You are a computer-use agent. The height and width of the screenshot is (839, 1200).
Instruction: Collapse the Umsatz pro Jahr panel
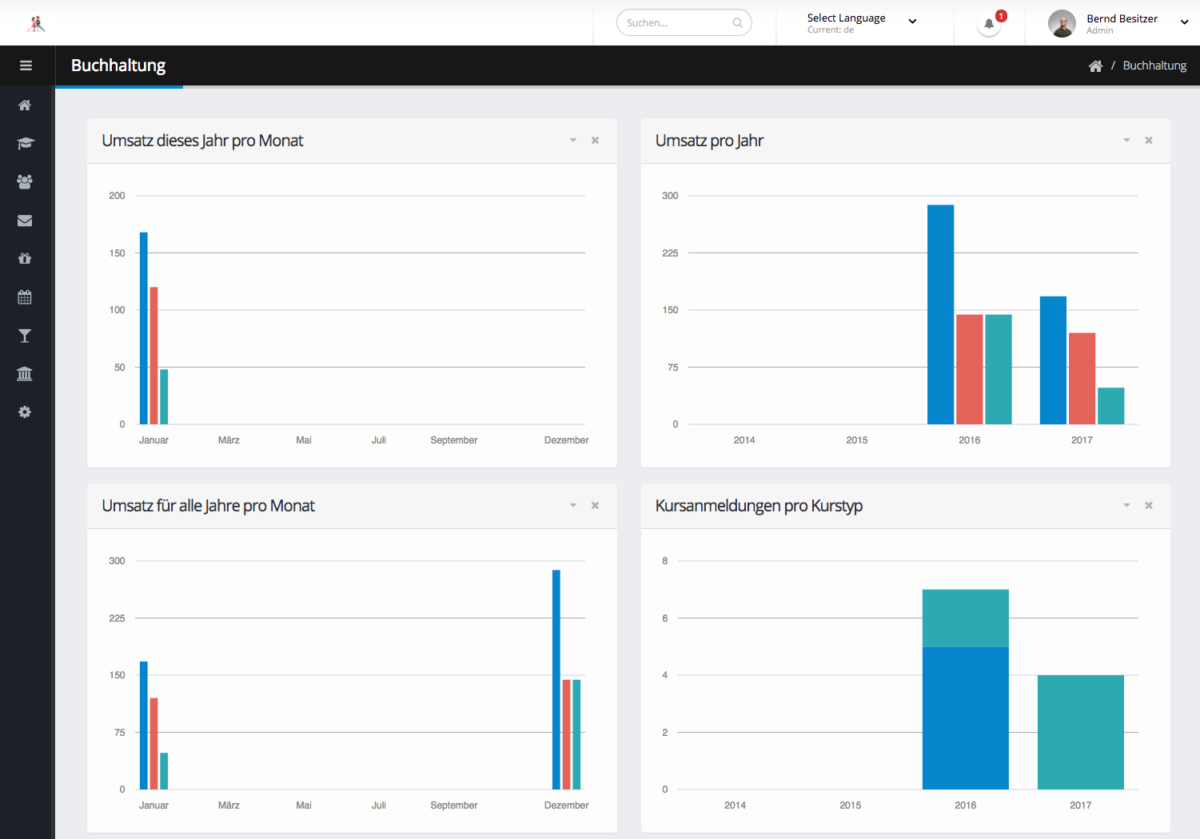1126,140
